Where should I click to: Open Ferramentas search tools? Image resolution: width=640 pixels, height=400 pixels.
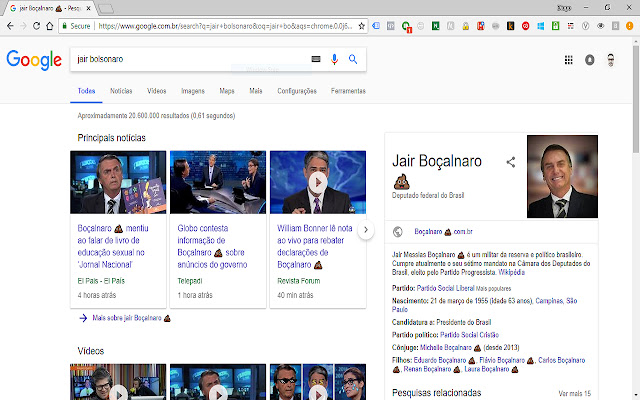click(348, 91)
